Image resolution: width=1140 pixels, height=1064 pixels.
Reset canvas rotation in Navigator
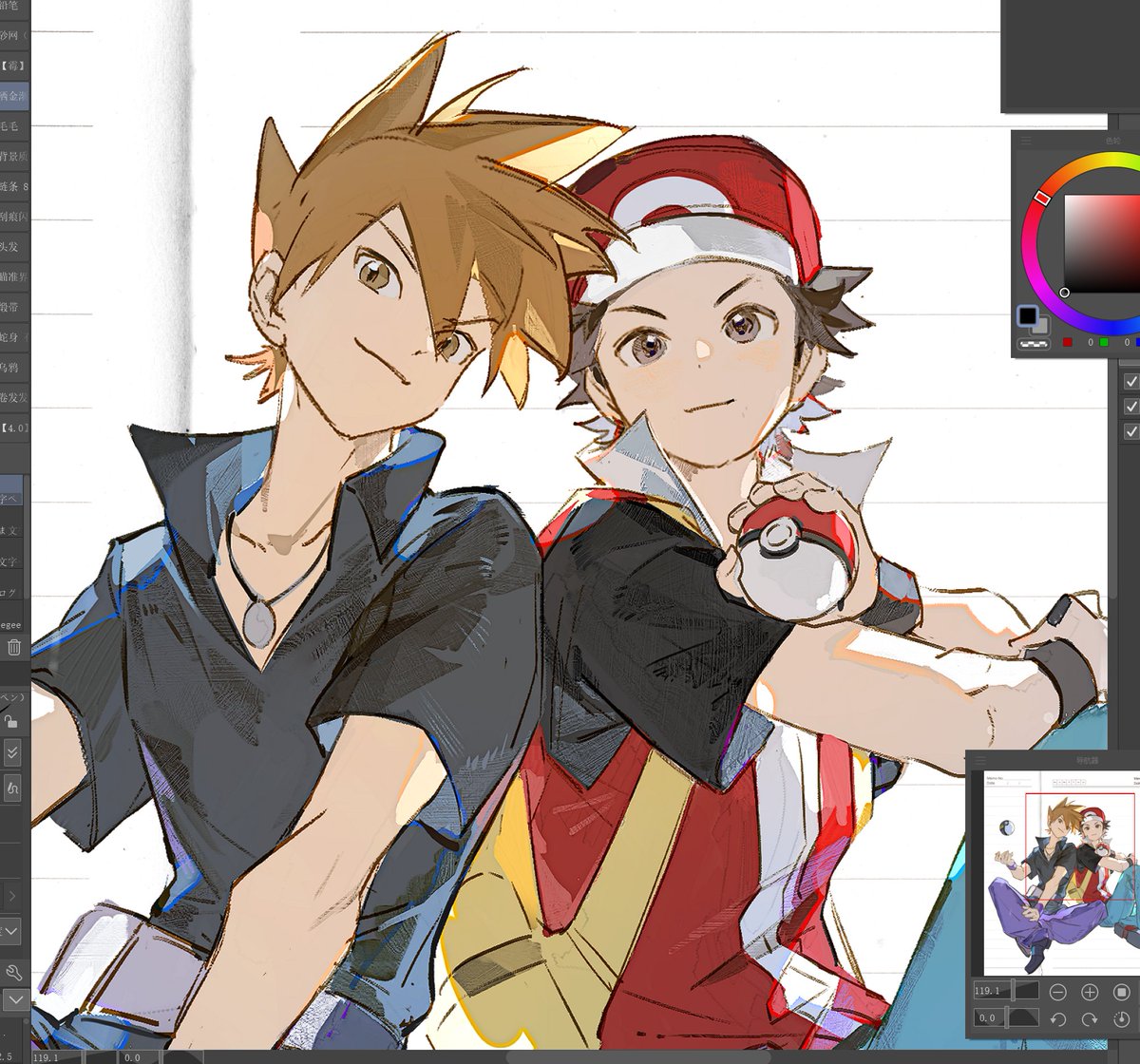(x=1121, y=1018)
